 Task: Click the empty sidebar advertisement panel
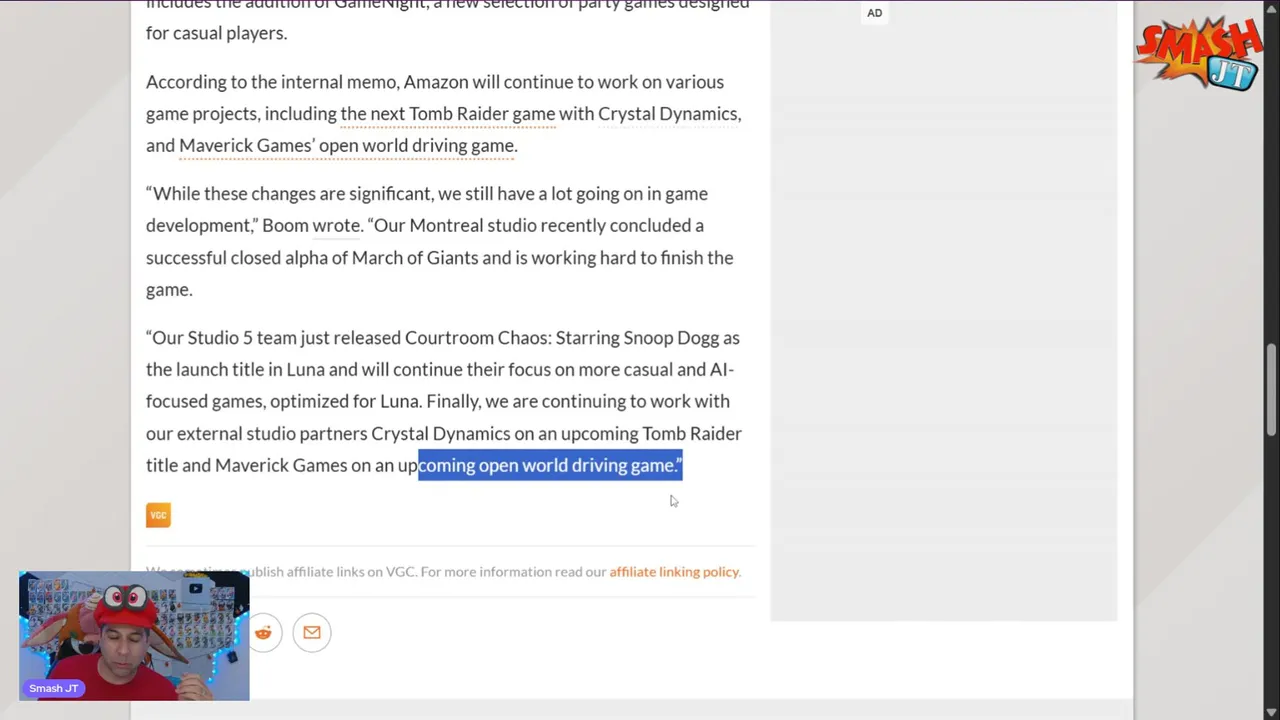pos(943,310)
